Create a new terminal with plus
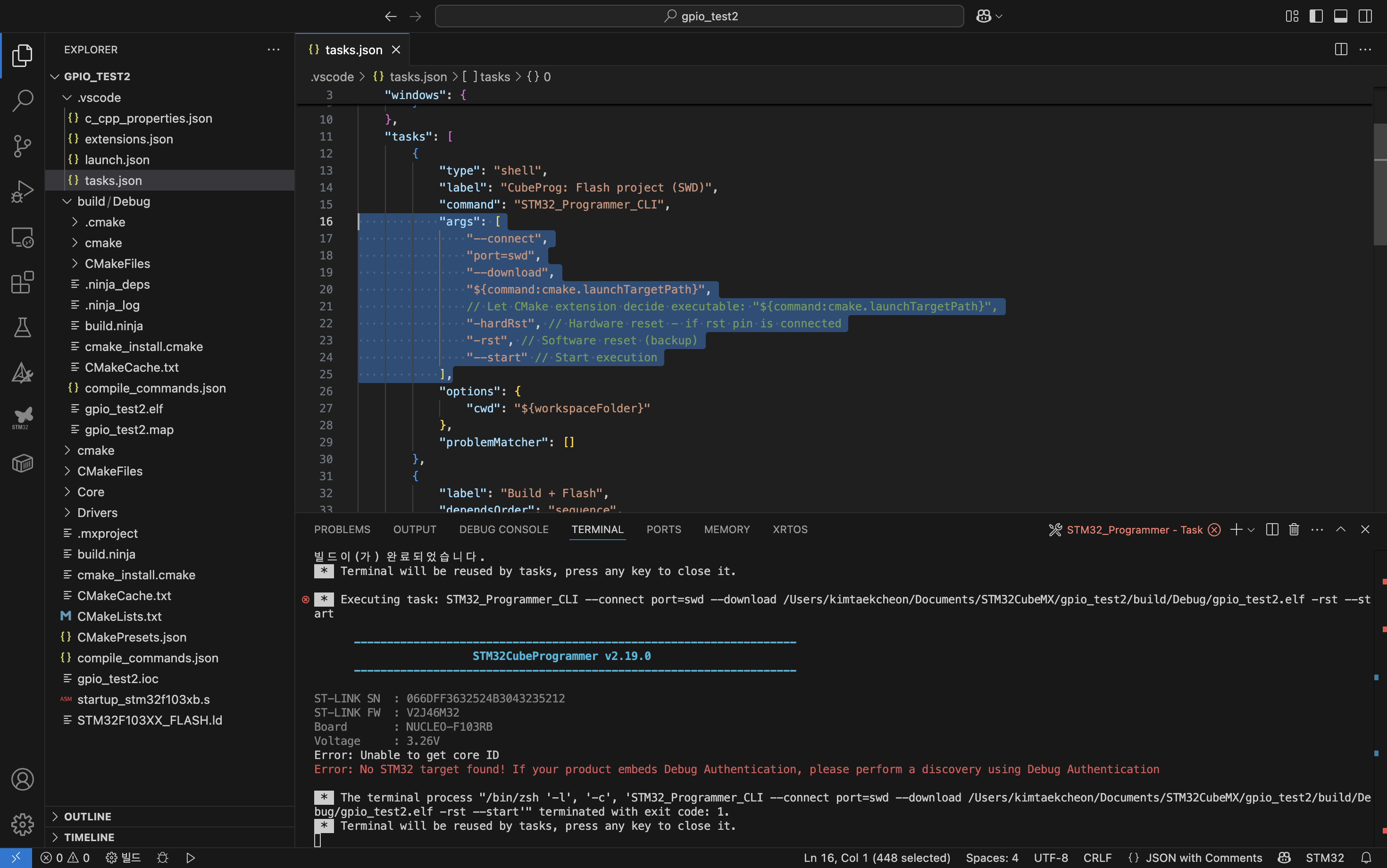Image resolution: width=1387 pixels, height=868 pixels. 1236,529
